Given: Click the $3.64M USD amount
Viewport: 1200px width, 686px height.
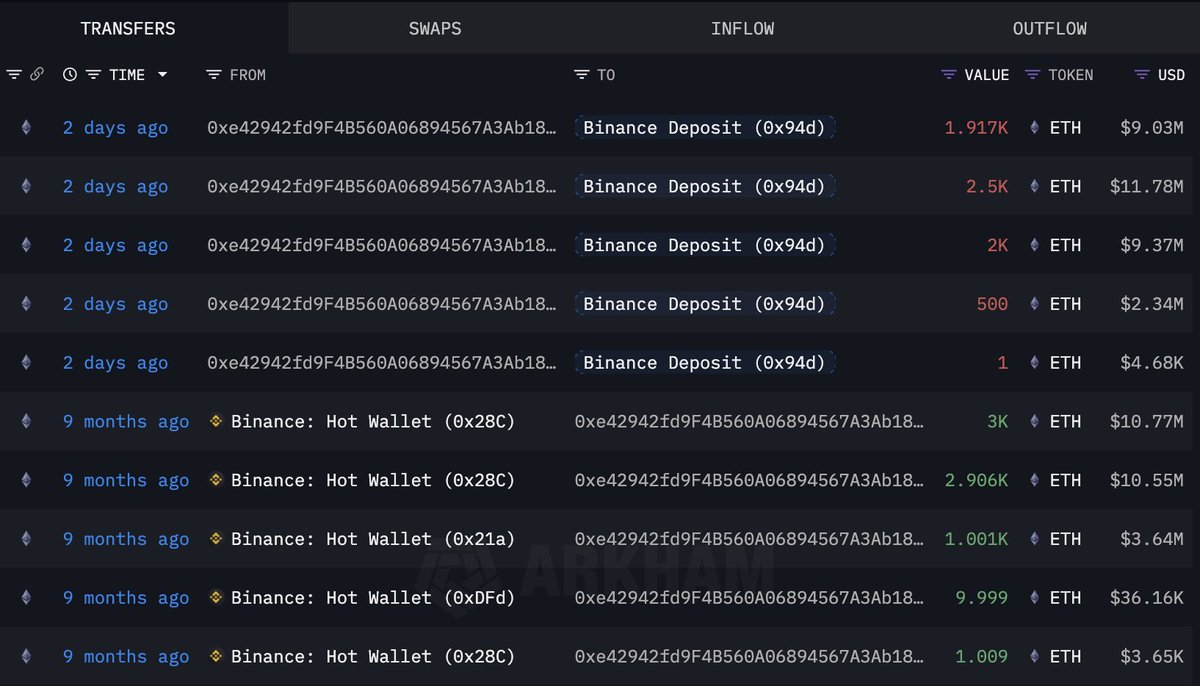Looking at the screenshot, I should 1152,539.
